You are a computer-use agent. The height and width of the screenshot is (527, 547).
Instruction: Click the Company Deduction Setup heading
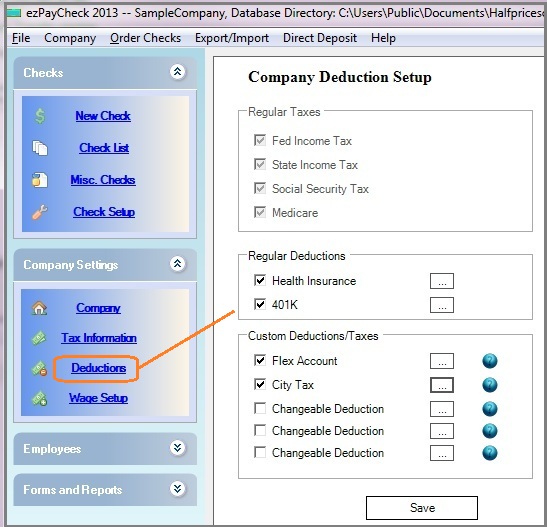tap(340, 77)
